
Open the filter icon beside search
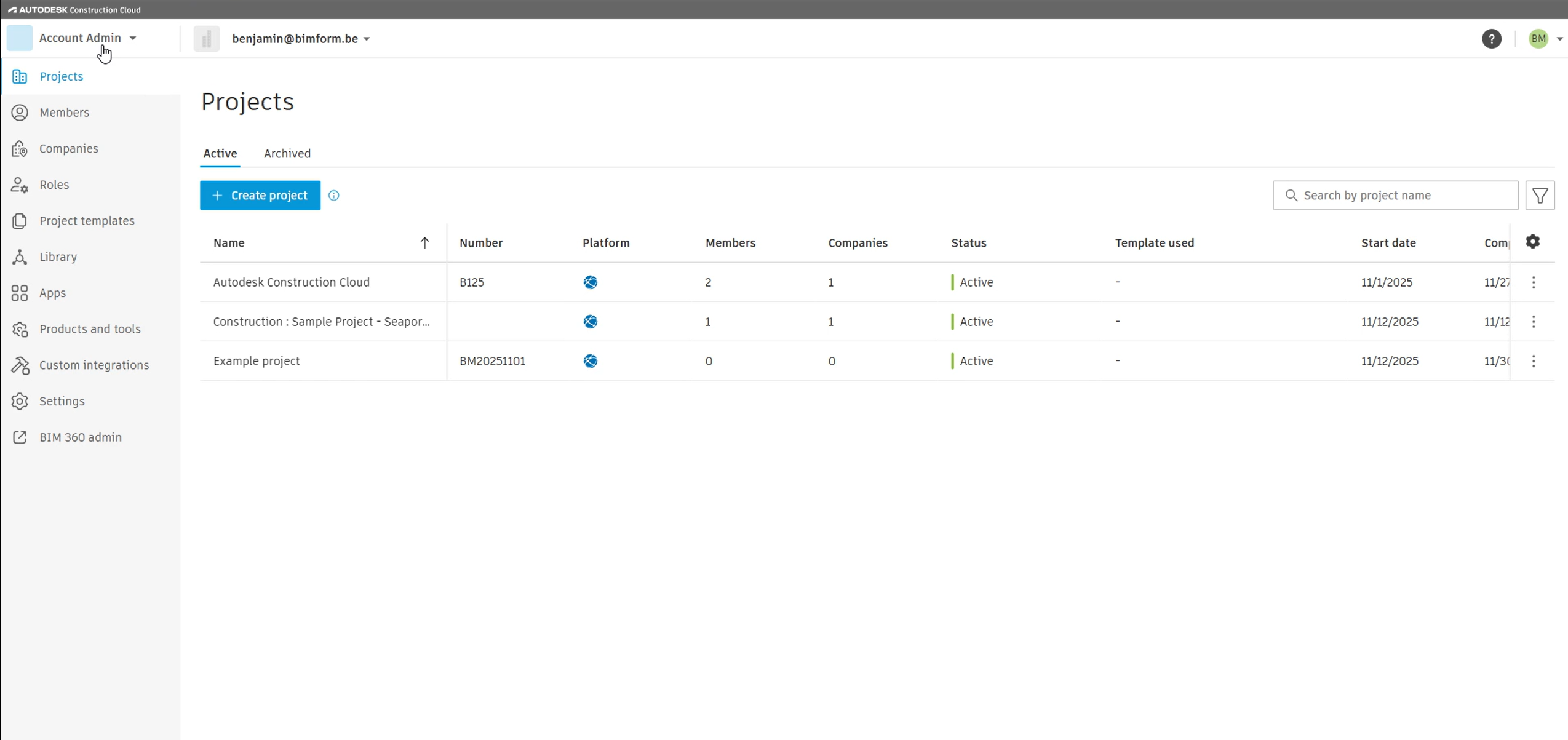pos(1540,196)
